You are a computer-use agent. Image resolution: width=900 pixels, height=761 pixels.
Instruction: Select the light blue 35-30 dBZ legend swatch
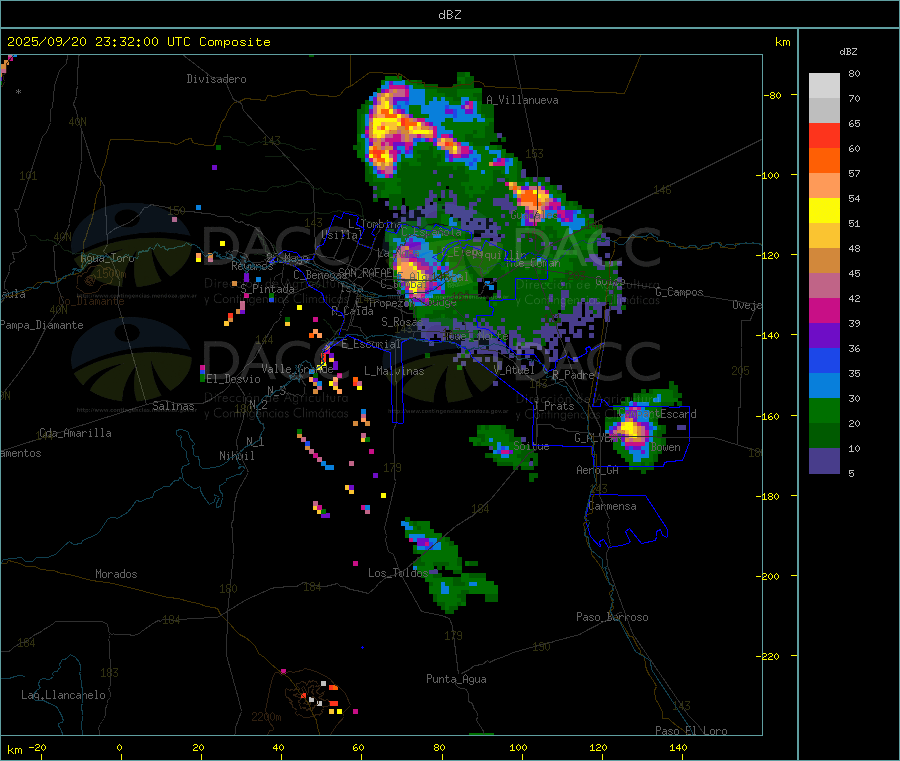point(824,386)
